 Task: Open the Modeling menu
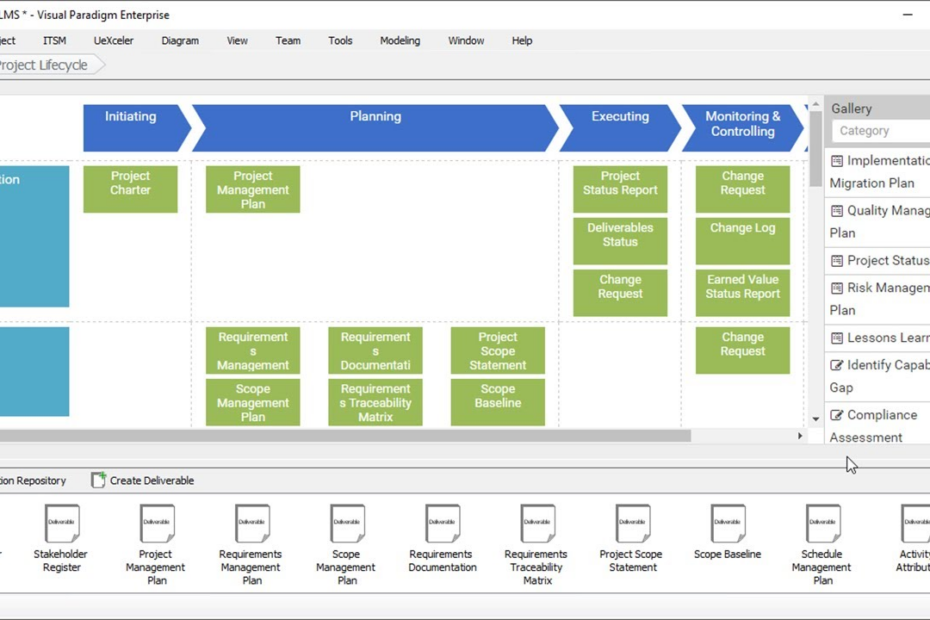(x=400, y=41)
